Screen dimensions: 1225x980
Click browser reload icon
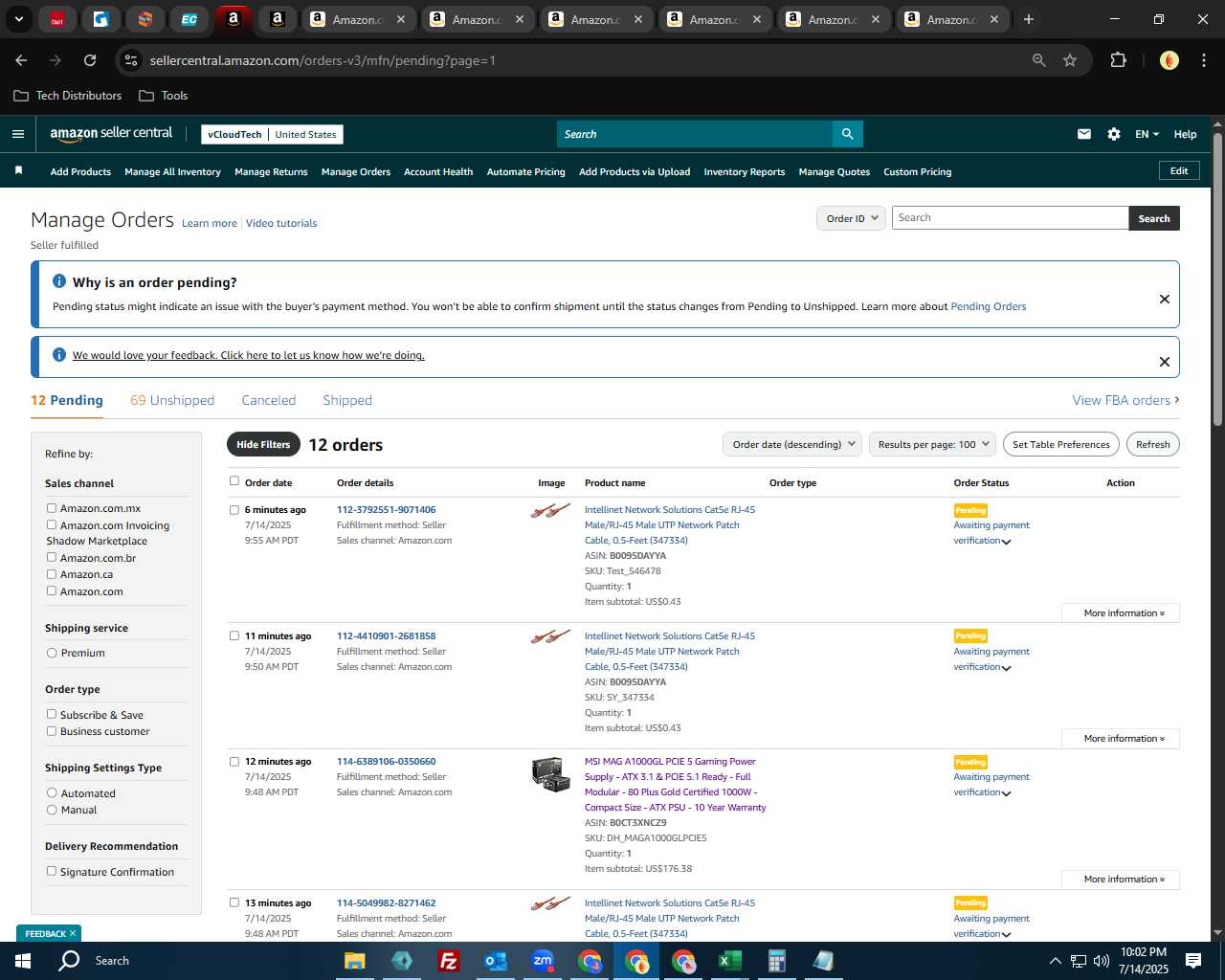click(x=90, y=60)
